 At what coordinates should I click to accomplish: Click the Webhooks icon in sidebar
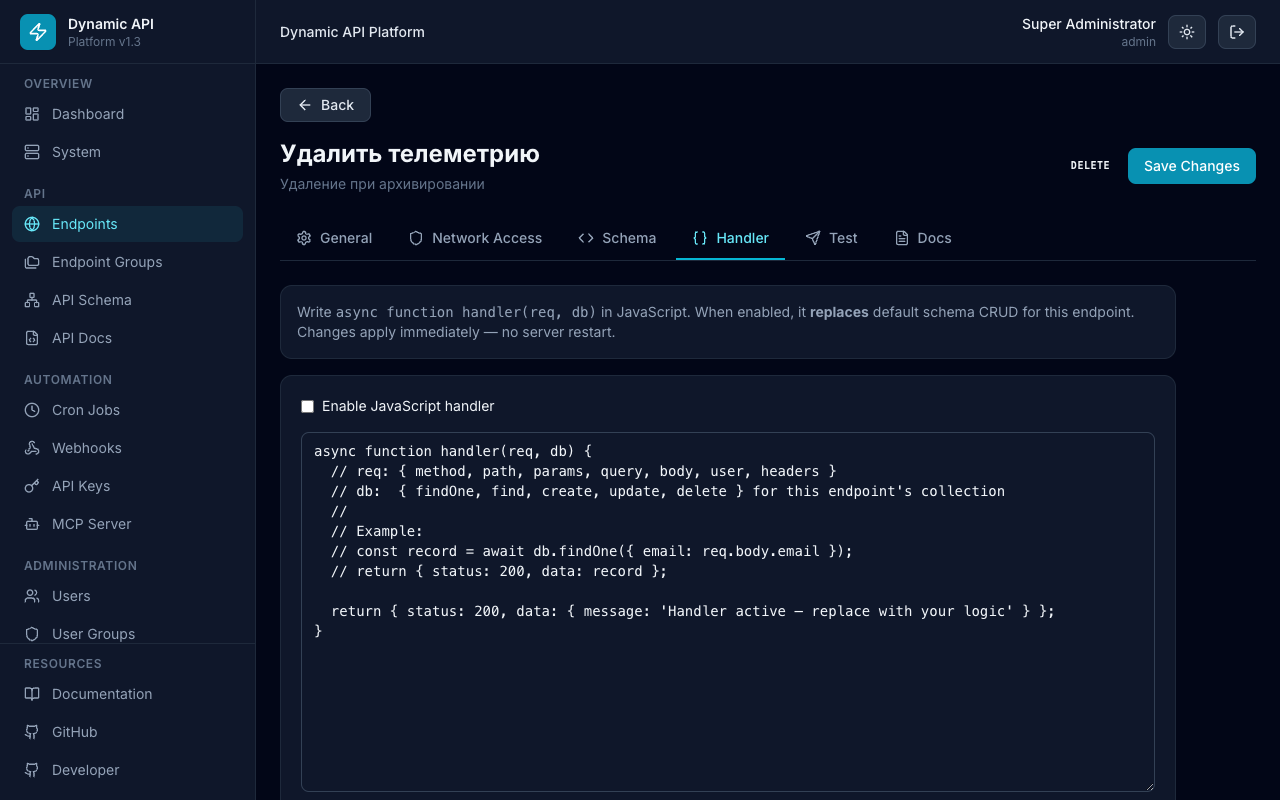[x=32, y=448]
